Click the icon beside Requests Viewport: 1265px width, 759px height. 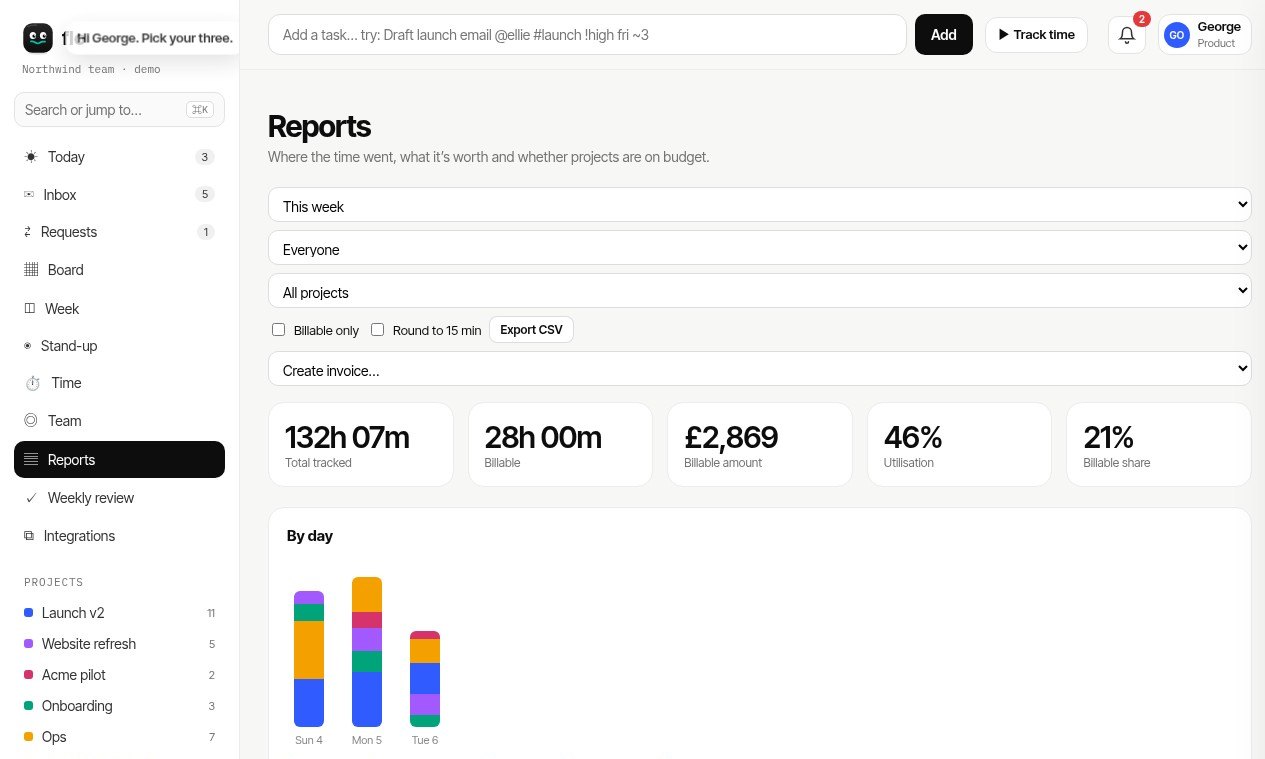(x=28, y=232)
